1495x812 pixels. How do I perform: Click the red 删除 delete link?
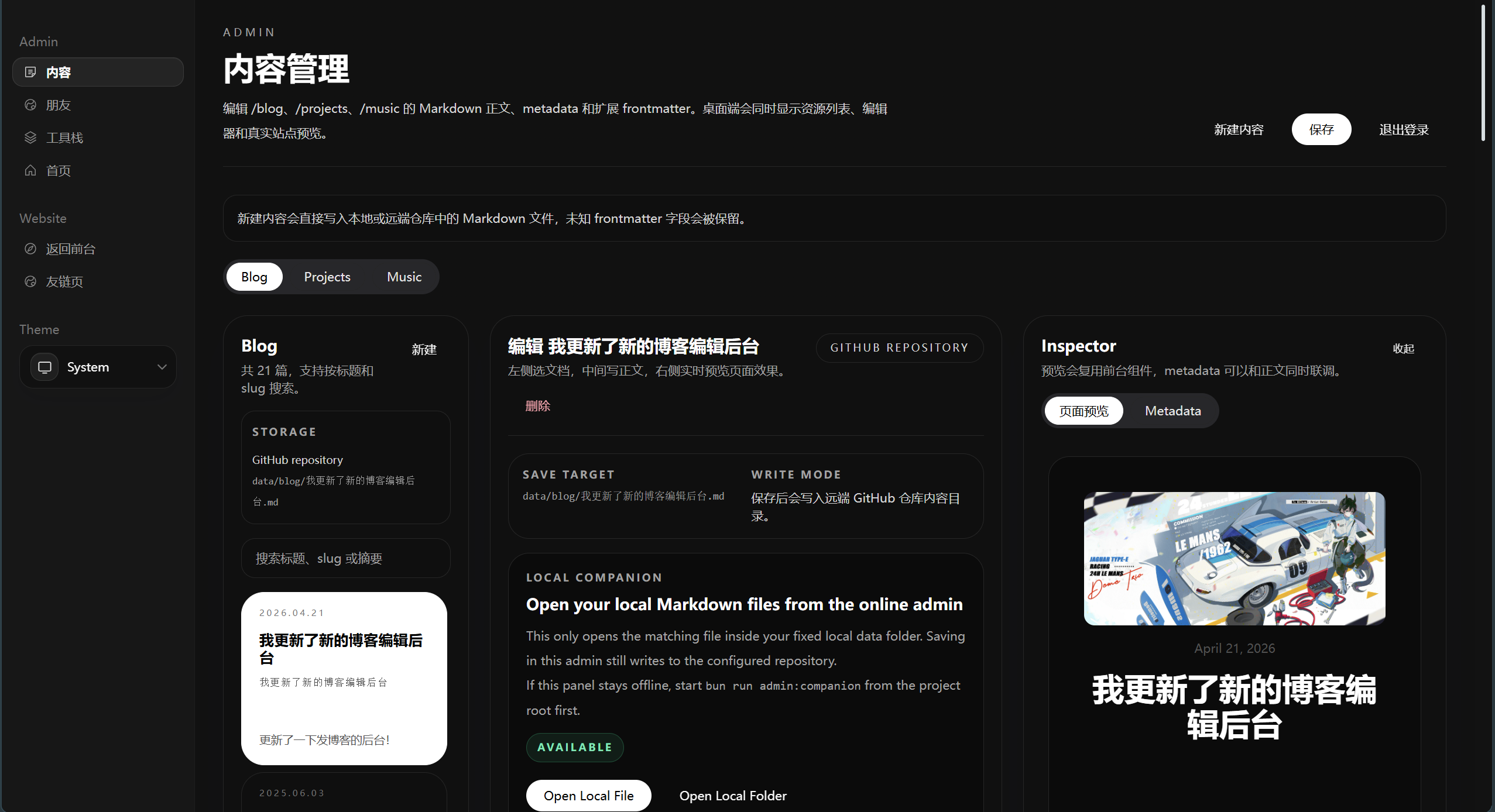[x=537, y=405]
